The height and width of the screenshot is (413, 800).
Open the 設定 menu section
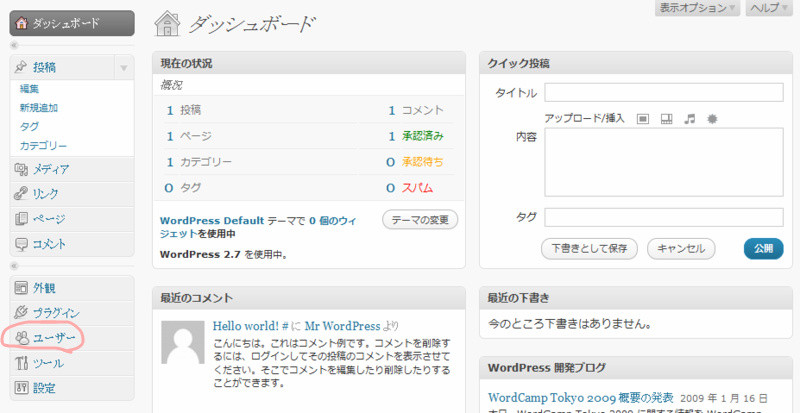tap(72, 388)
